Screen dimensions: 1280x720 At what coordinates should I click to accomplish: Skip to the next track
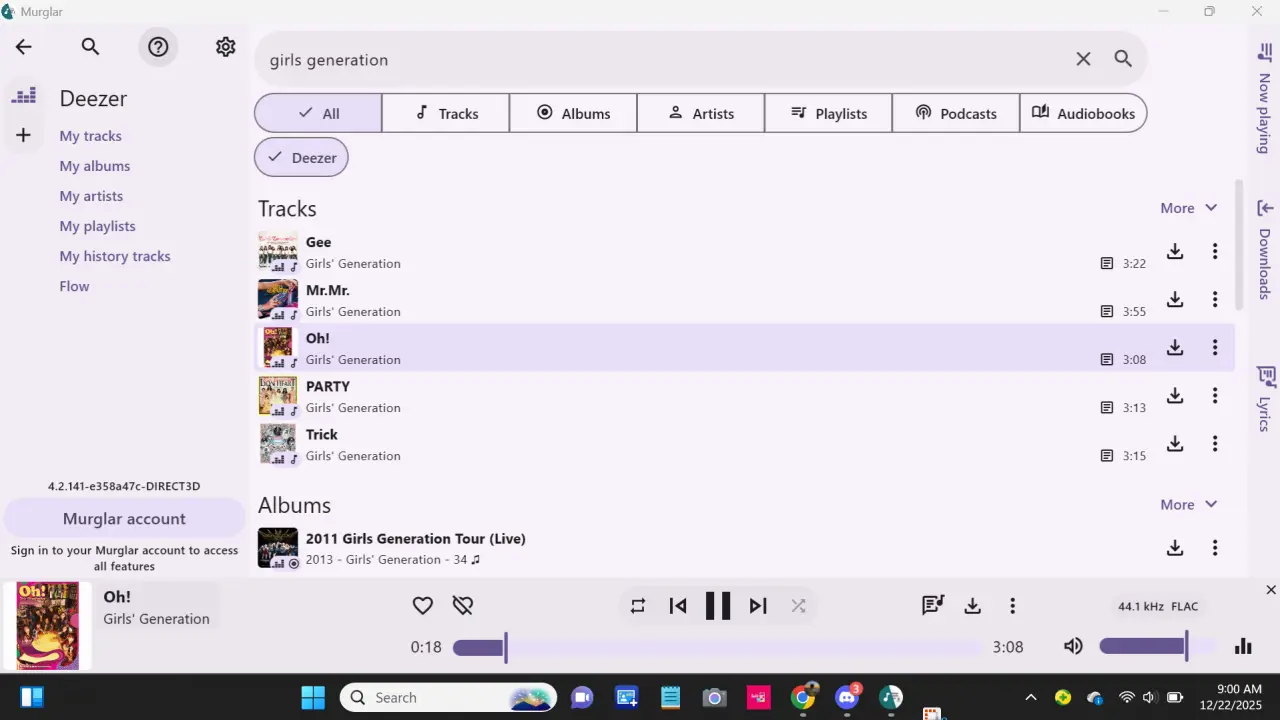tap(758, 605)
